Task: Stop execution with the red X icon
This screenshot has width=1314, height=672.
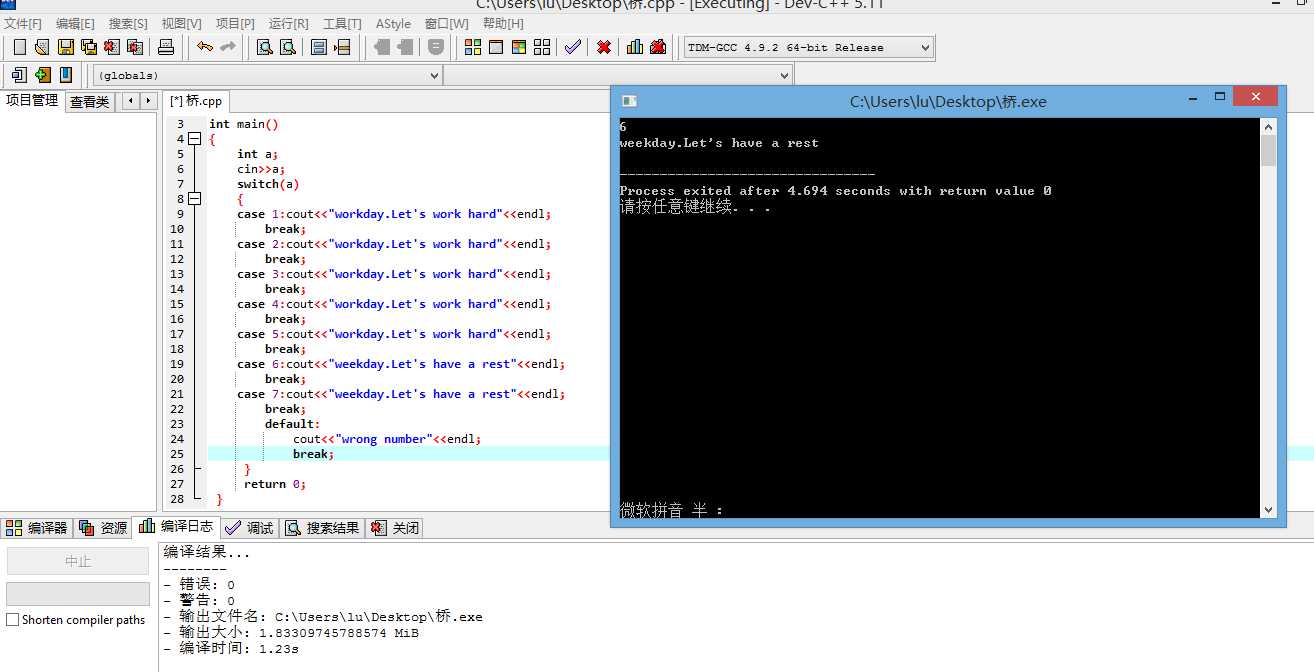Action: pos(604,47)
